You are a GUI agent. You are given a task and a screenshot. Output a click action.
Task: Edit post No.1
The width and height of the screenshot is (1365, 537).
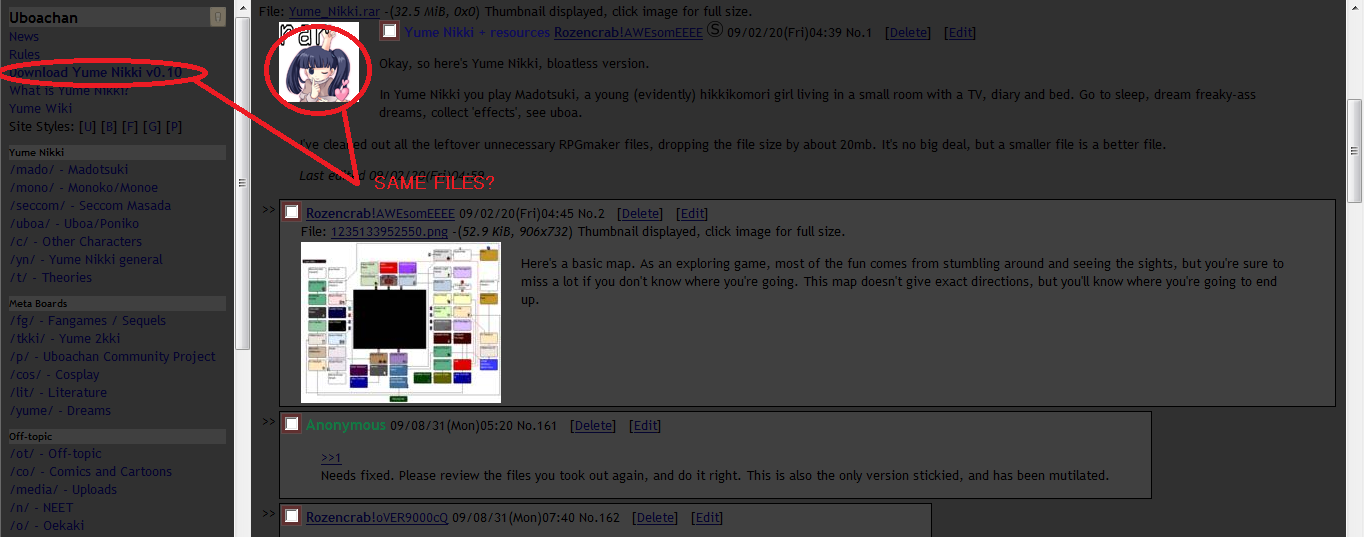click(960, 33)
